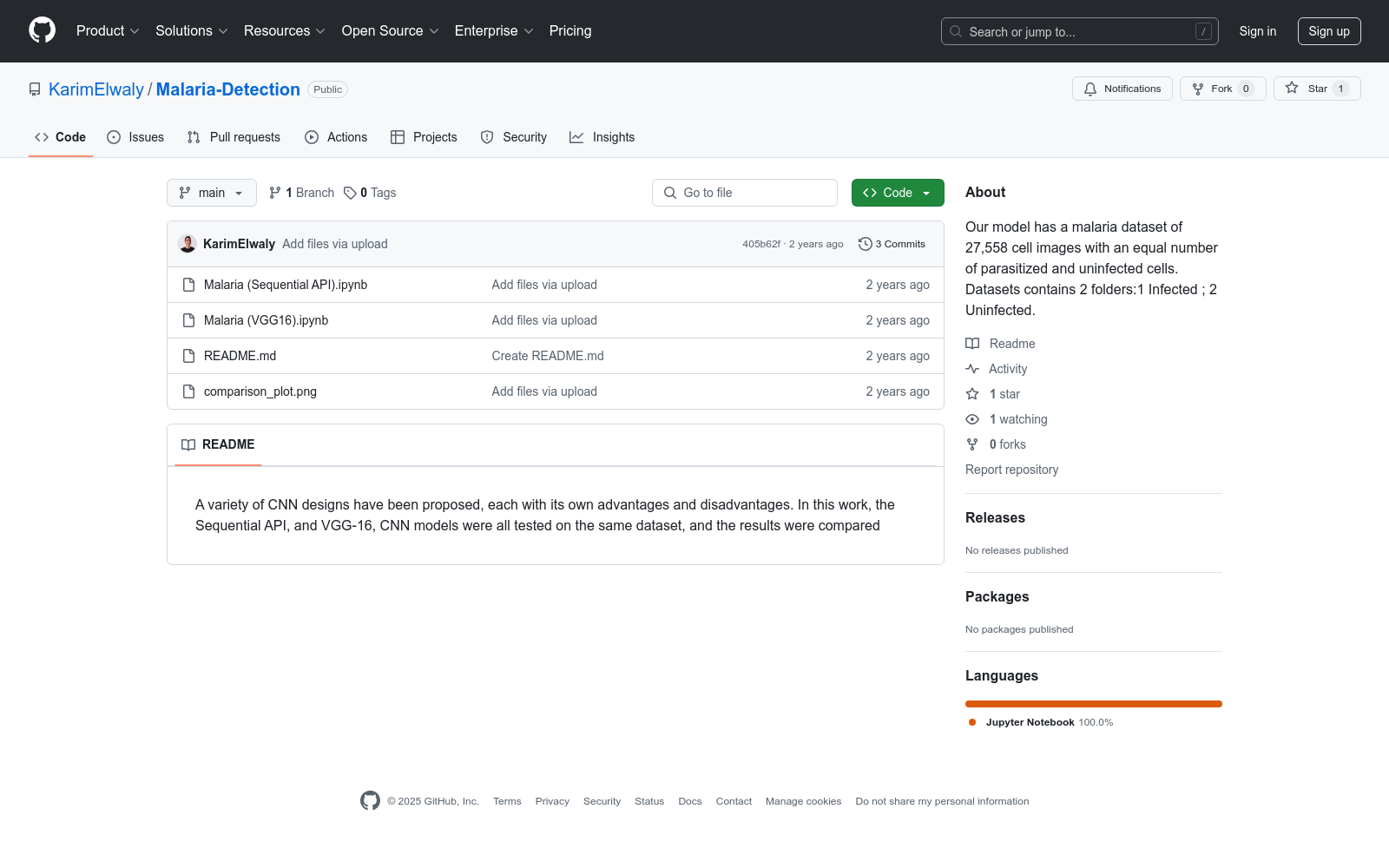Image resolution: width=1389 pixels, height=868 pixels.
Task: Click the Sign in link
Action: click(1258, 31)
